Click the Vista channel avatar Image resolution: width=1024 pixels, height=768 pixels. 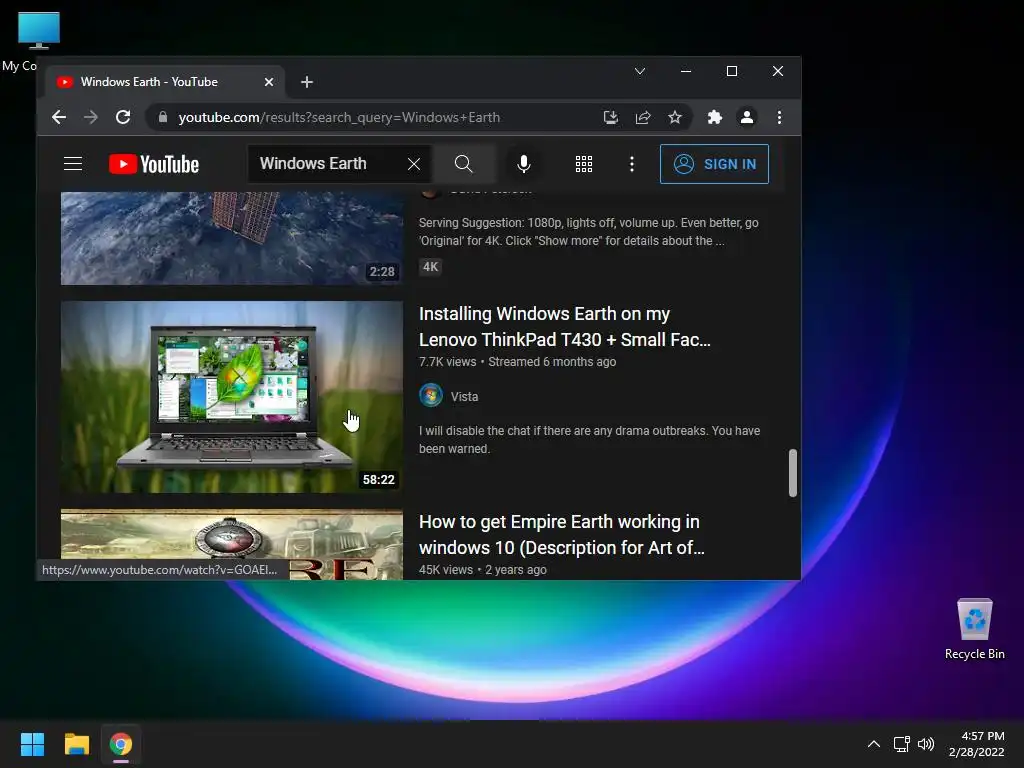(431, 396)
